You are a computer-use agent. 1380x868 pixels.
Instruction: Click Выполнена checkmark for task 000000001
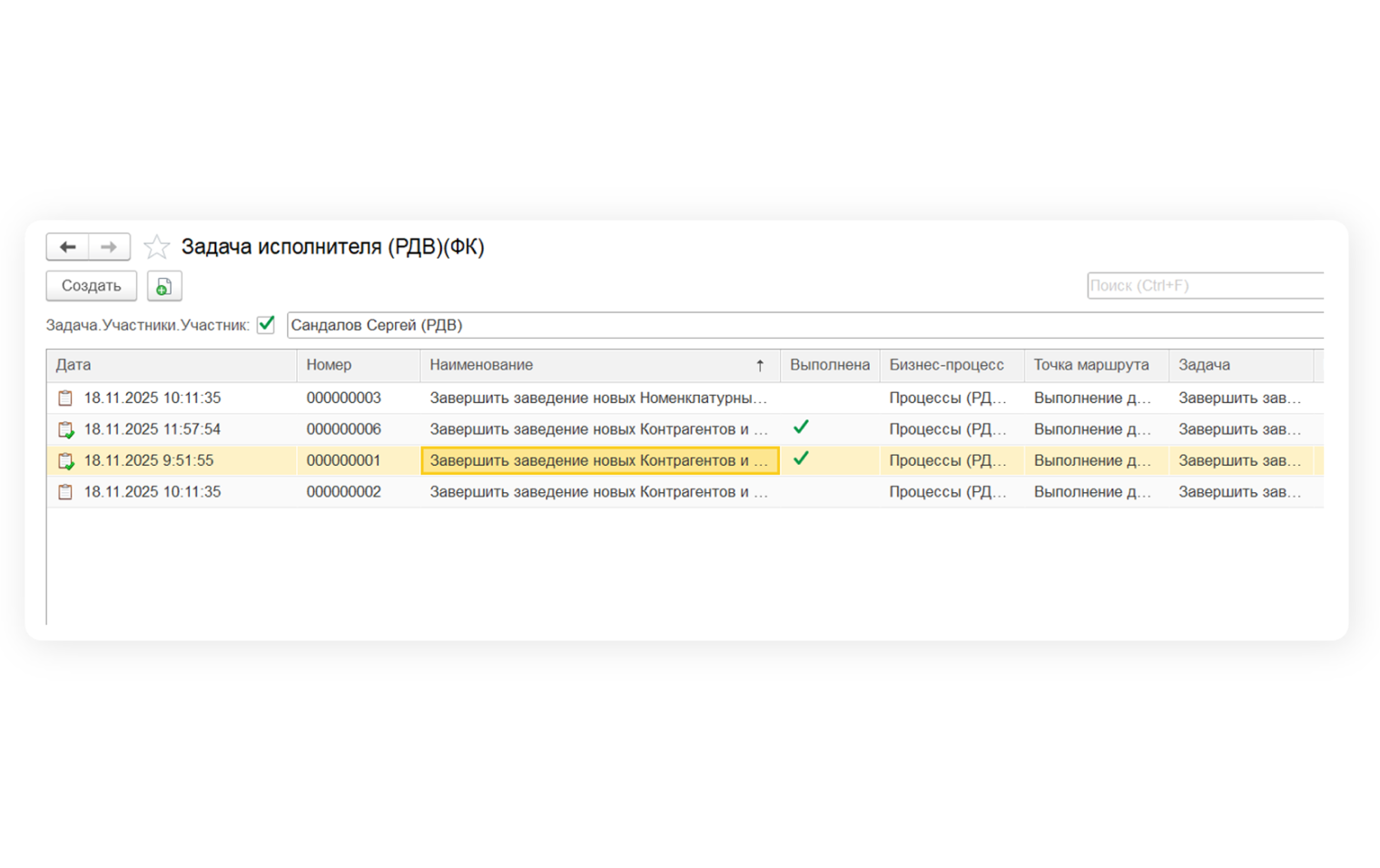pos(801,459)
